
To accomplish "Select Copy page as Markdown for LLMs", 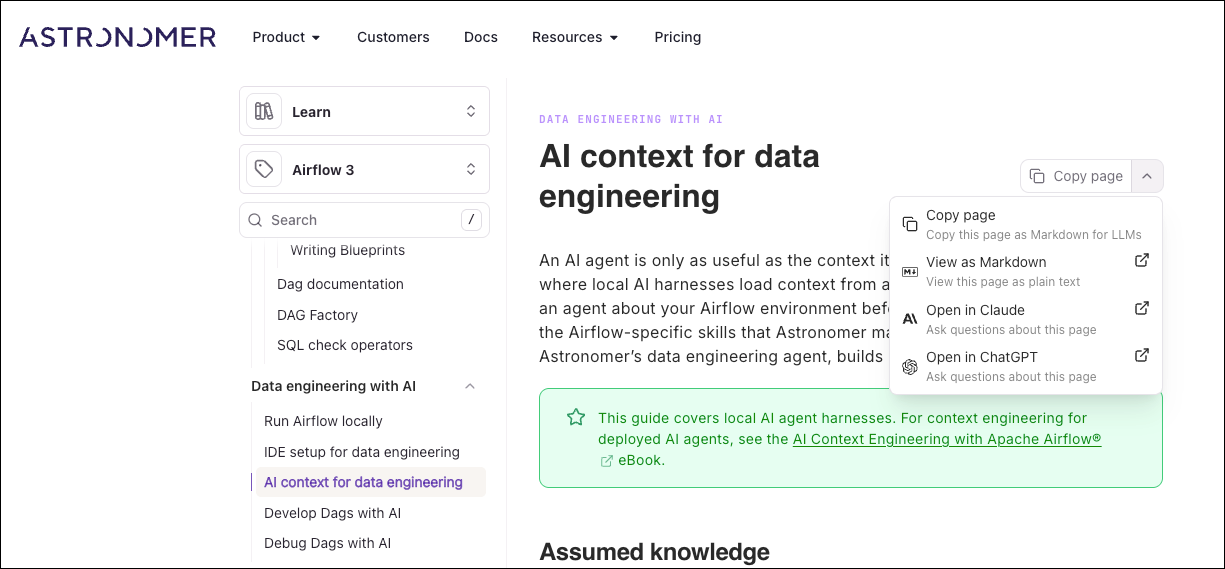I will click(x=1025, y=224).
